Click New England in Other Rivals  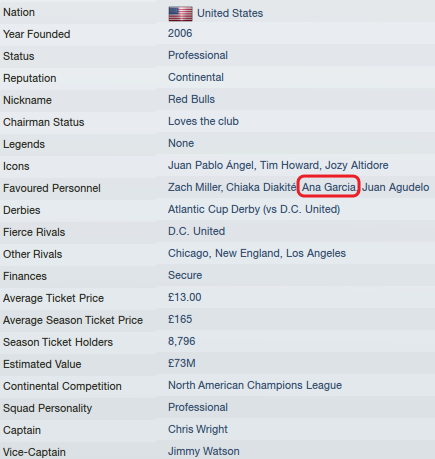pyautogui.click(x=247, y=253)
